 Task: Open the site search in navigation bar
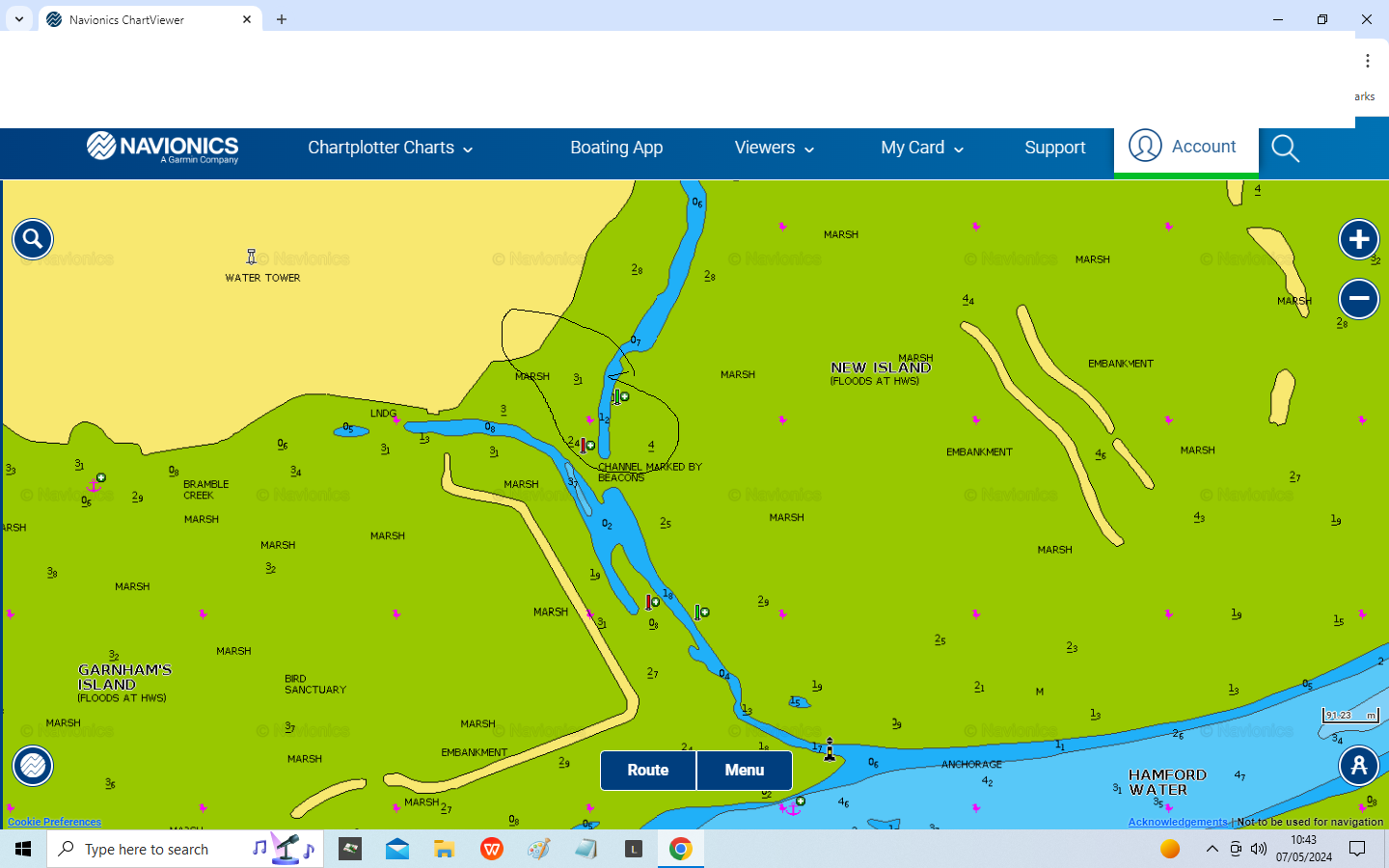click(1286, 149)
